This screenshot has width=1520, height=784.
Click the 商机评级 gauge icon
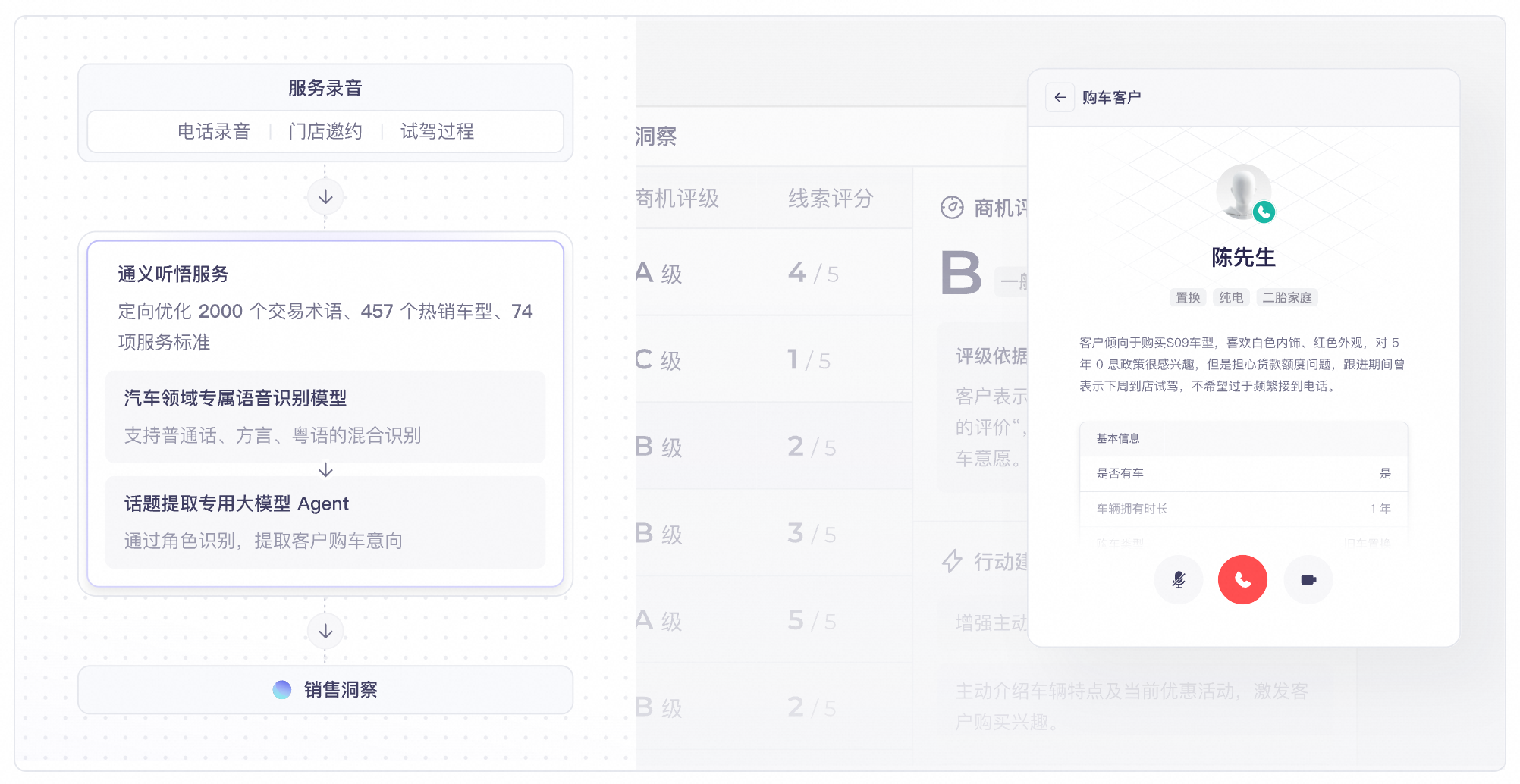[x=952, y=207]
